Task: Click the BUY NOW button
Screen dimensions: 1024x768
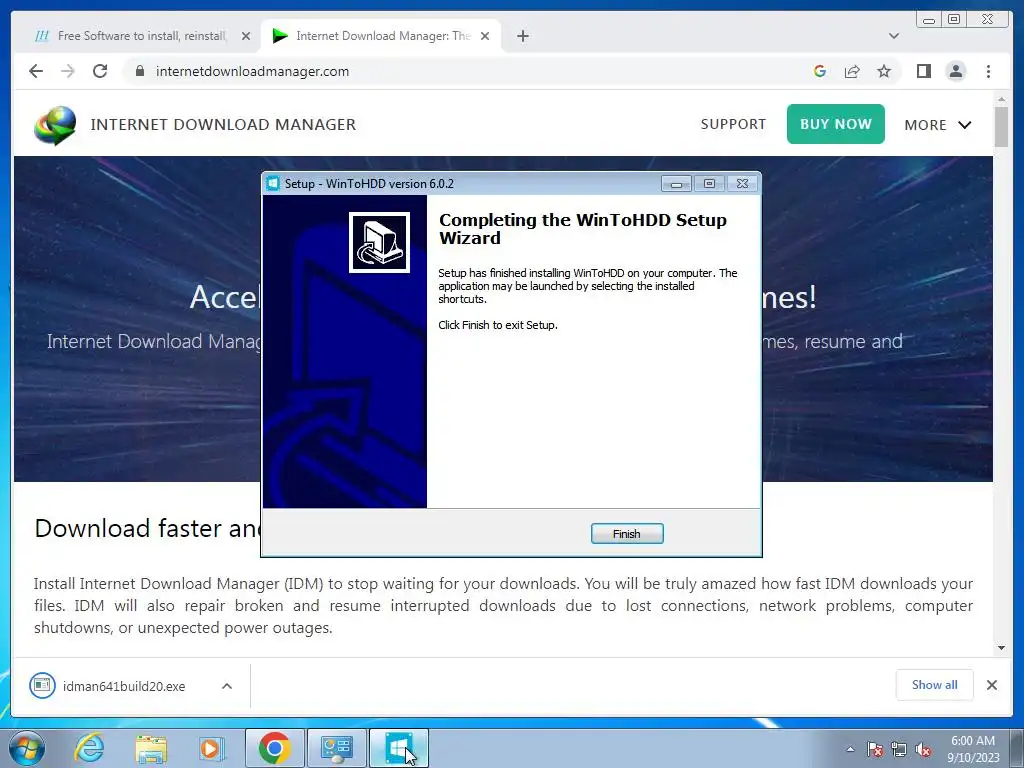Action: (x=835, y=124)
